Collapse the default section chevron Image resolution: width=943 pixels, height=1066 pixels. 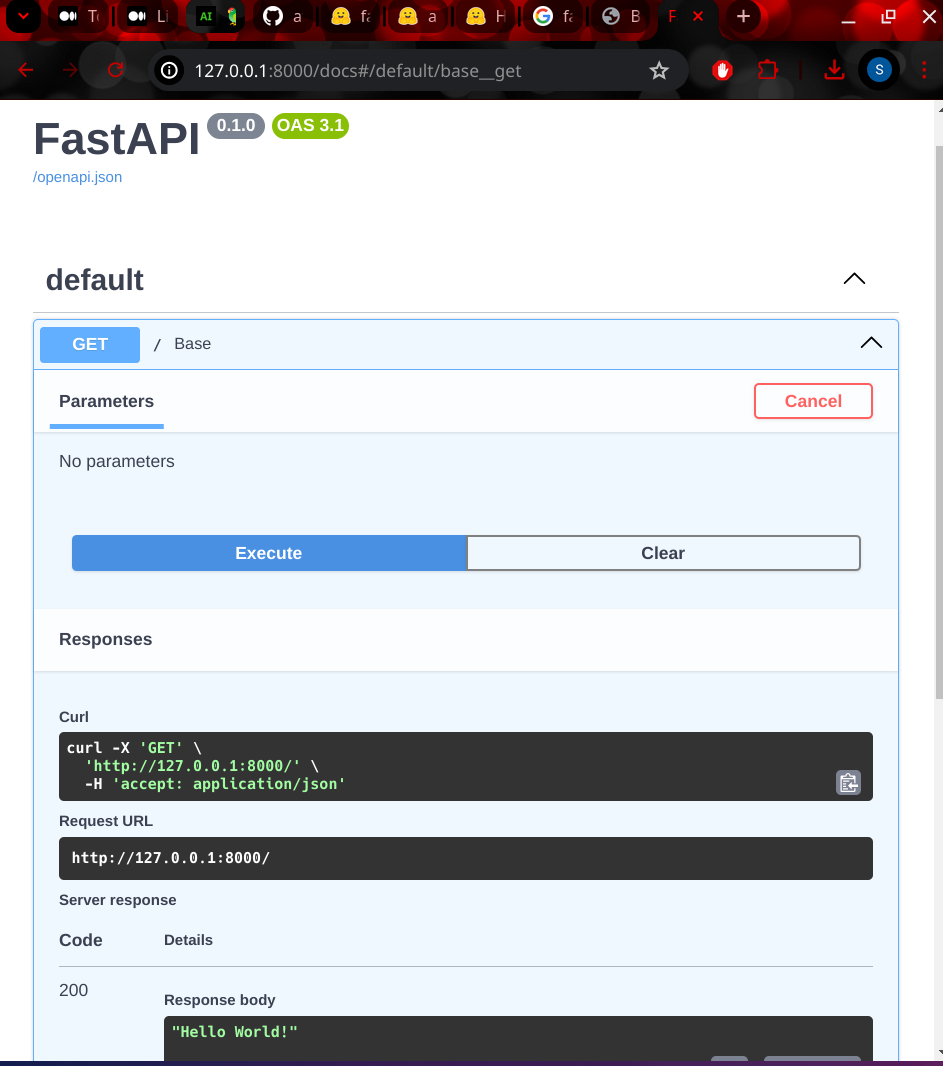pos(854,279)
